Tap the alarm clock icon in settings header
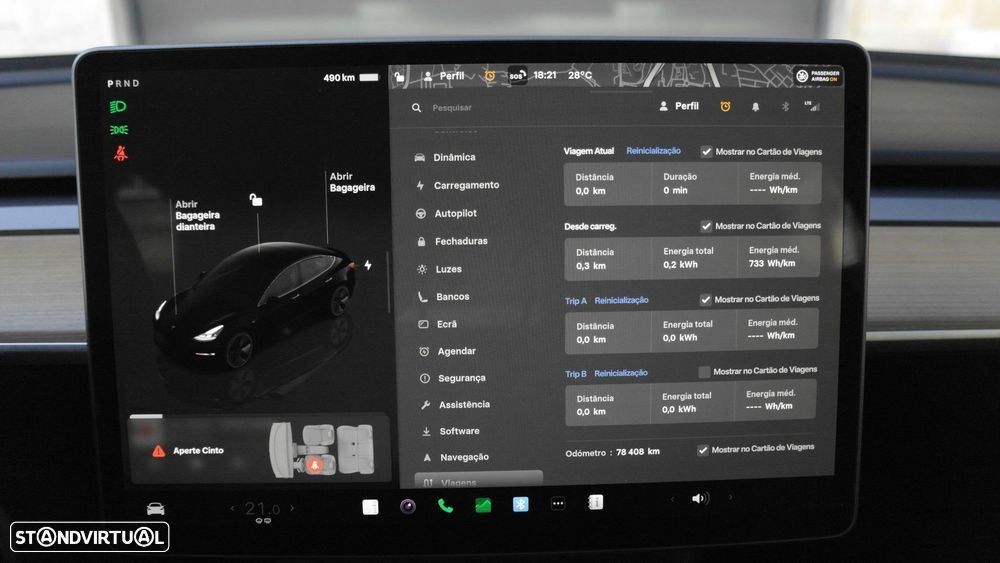The image size is (1000, 563). (x=725, y=106)
